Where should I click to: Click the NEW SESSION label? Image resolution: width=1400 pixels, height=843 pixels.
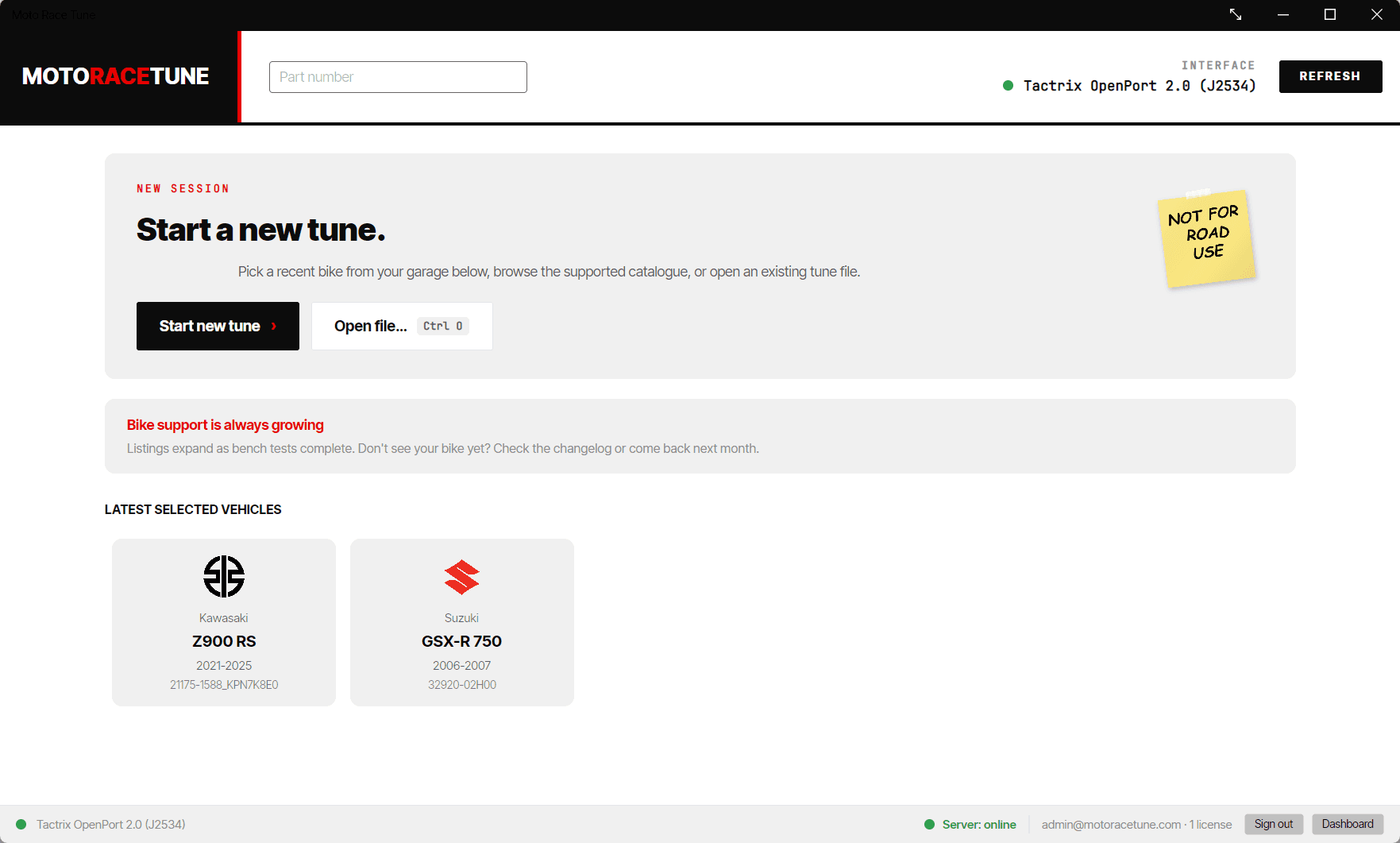[x=183, y=188]
